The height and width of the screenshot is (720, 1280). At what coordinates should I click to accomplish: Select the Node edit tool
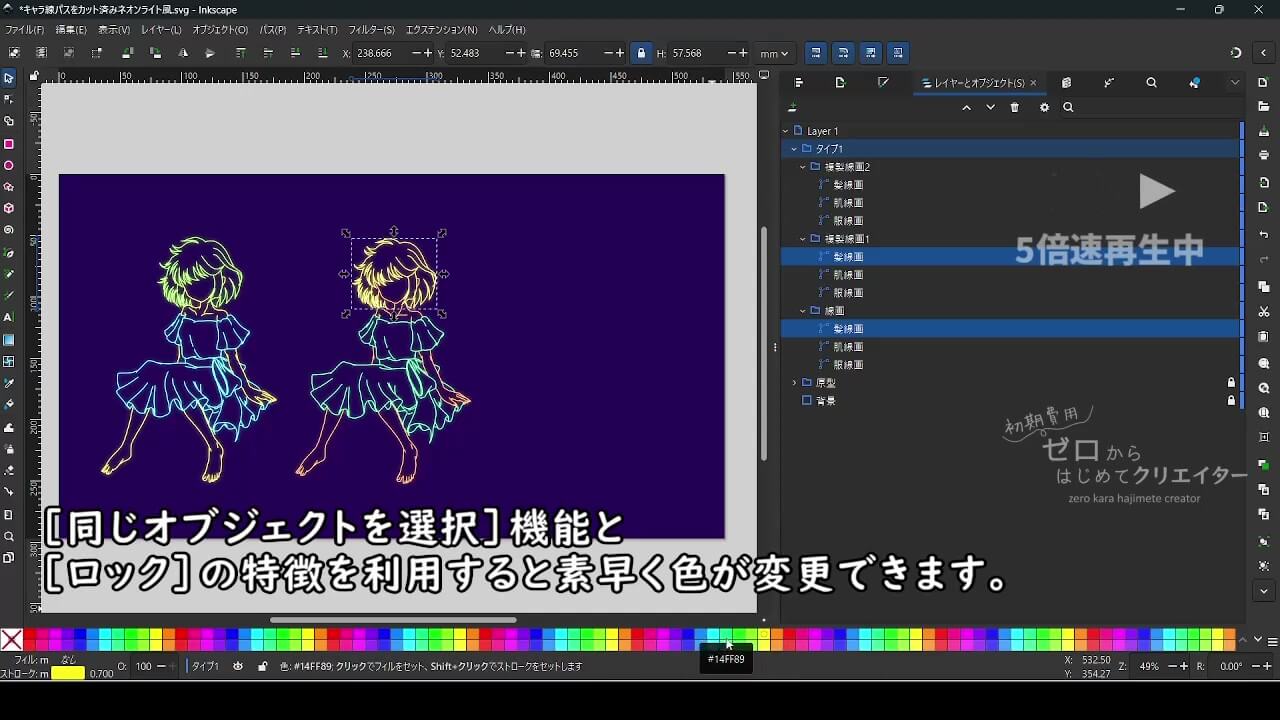coord(9,99)
